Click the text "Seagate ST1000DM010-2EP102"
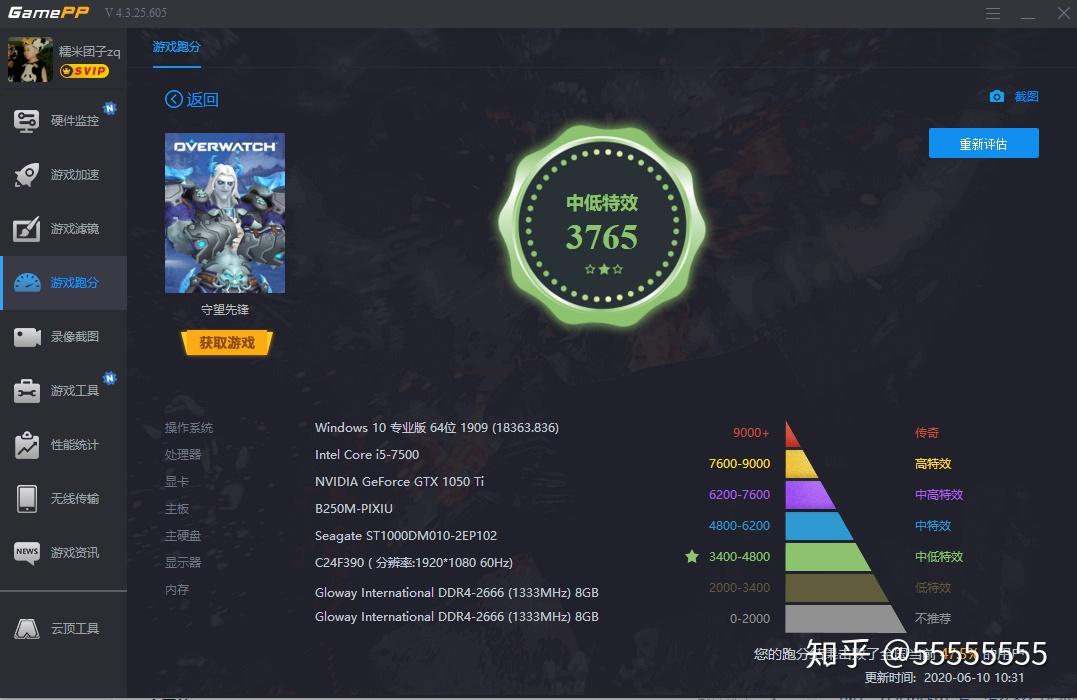 point(405,536)
